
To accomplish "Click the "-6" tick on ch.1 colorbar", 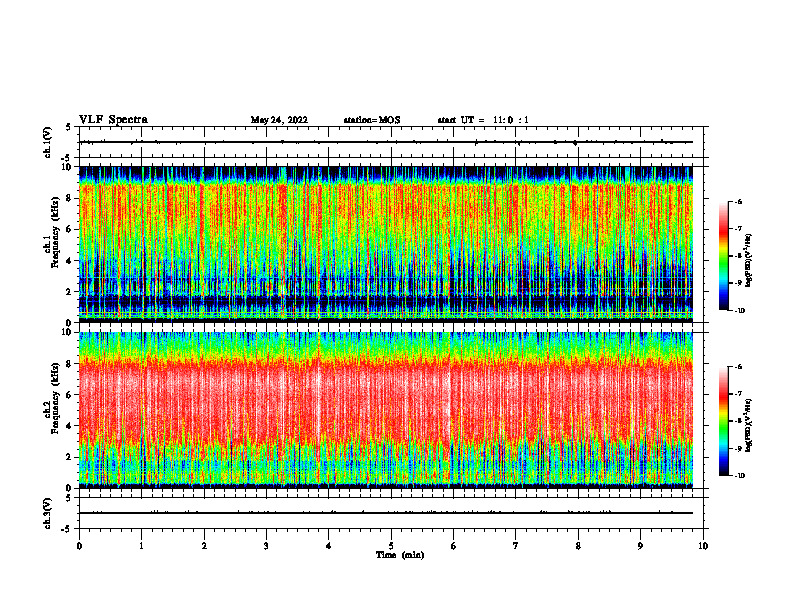I will [738, 202].
